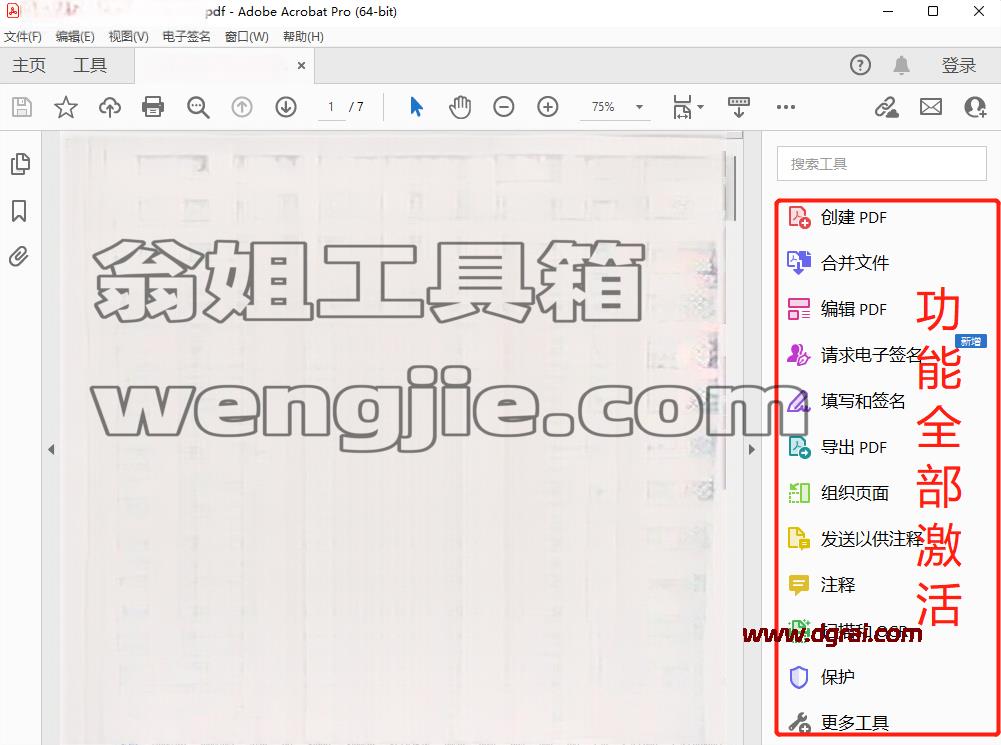Screen dimensions: 1001x745
Task: Click the 登录 sign-in button
Action: click(959, 65)
